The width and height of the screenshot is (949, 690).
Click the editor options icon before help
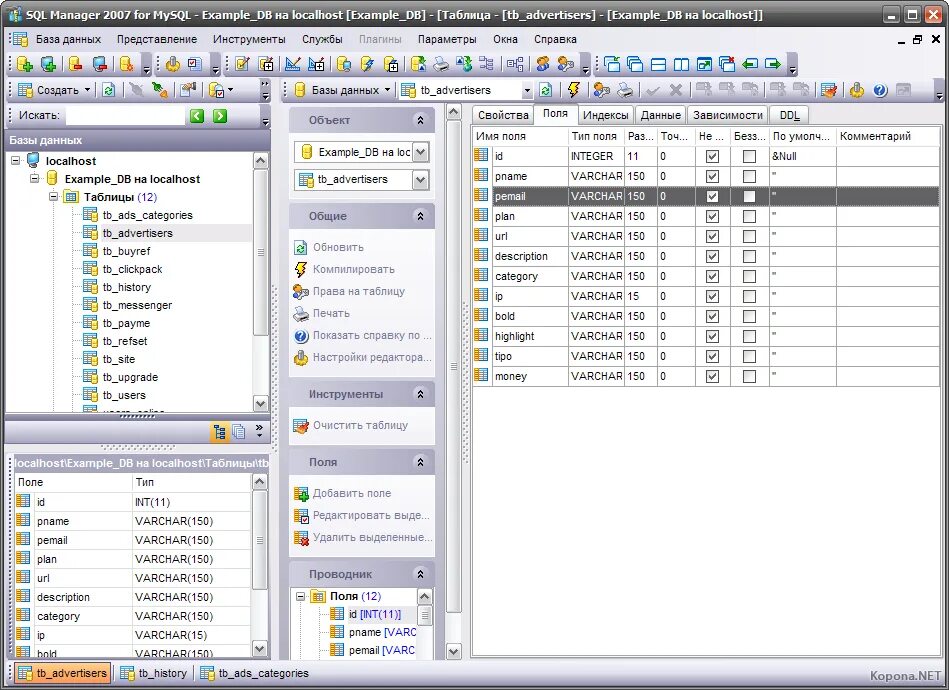(857, 90)
